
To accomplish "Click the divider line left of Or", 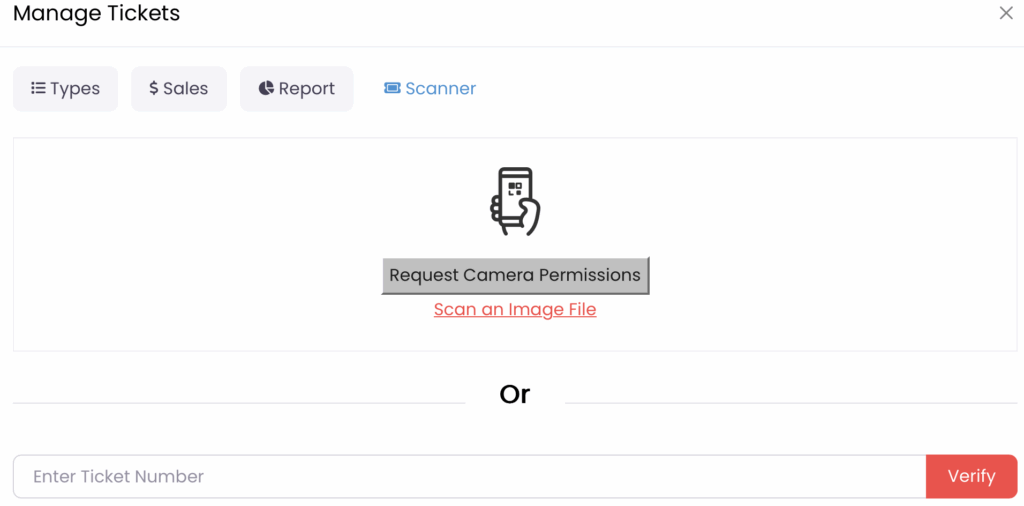I will (x=238, y=403).
